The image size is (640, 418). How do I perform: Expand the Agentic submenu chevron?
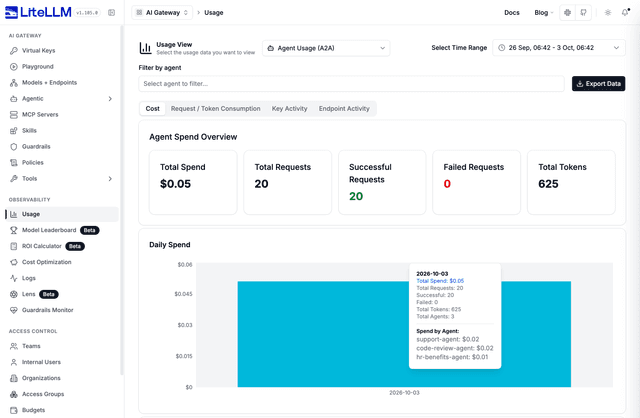[x=110, y=99]
